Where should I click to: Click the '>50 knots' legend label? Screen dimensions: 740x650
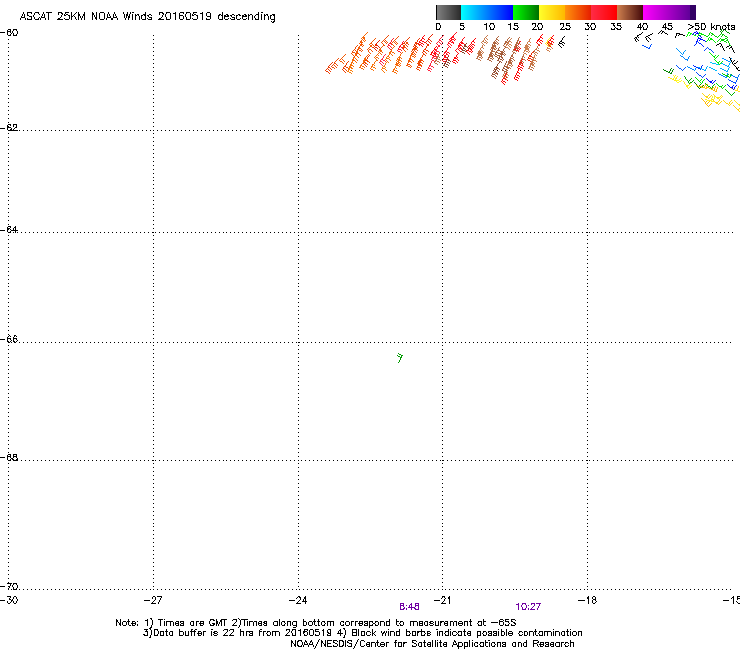pos(711,27)
